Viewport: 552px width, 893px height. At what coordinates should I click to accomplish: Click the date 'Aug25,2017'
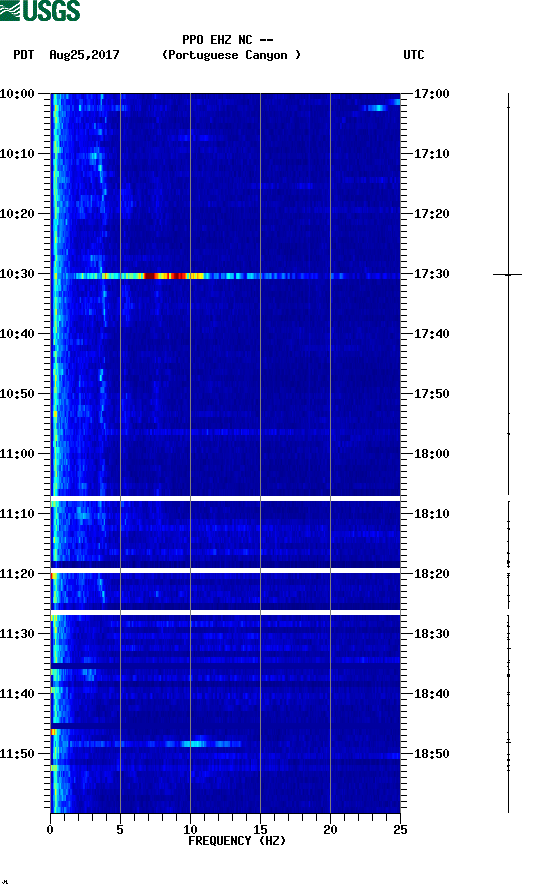[x=84, y=55]
